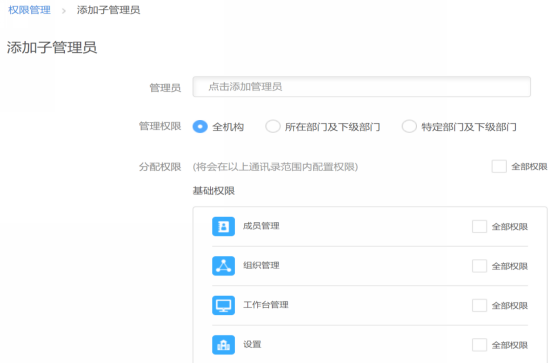Click the 分配权限 field label
The width and height of the screenshot is (554, 363).
(x=160, y=166)
